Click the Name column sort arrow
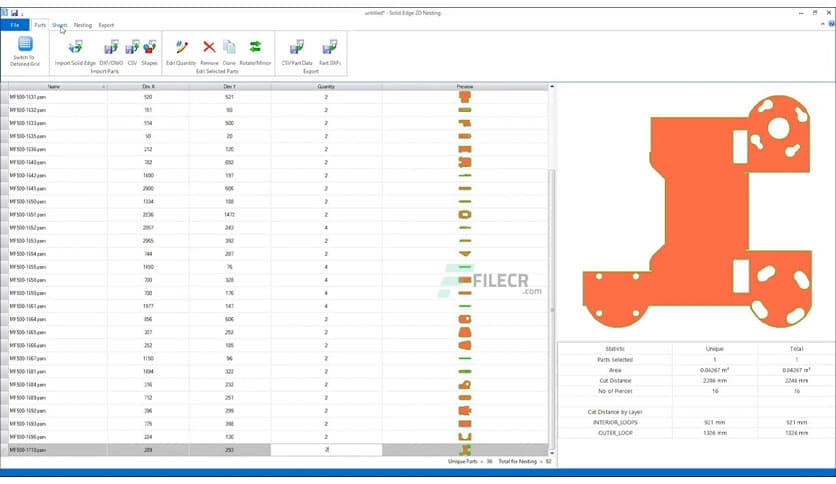The height and width of the screenshot is (484, 836). point(103,86)
